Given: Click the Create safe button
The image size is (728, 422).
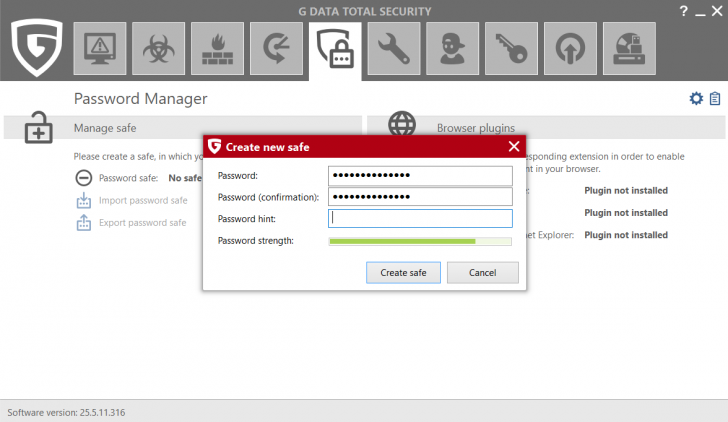Looking at the screenshot, I should coord(403,273).
